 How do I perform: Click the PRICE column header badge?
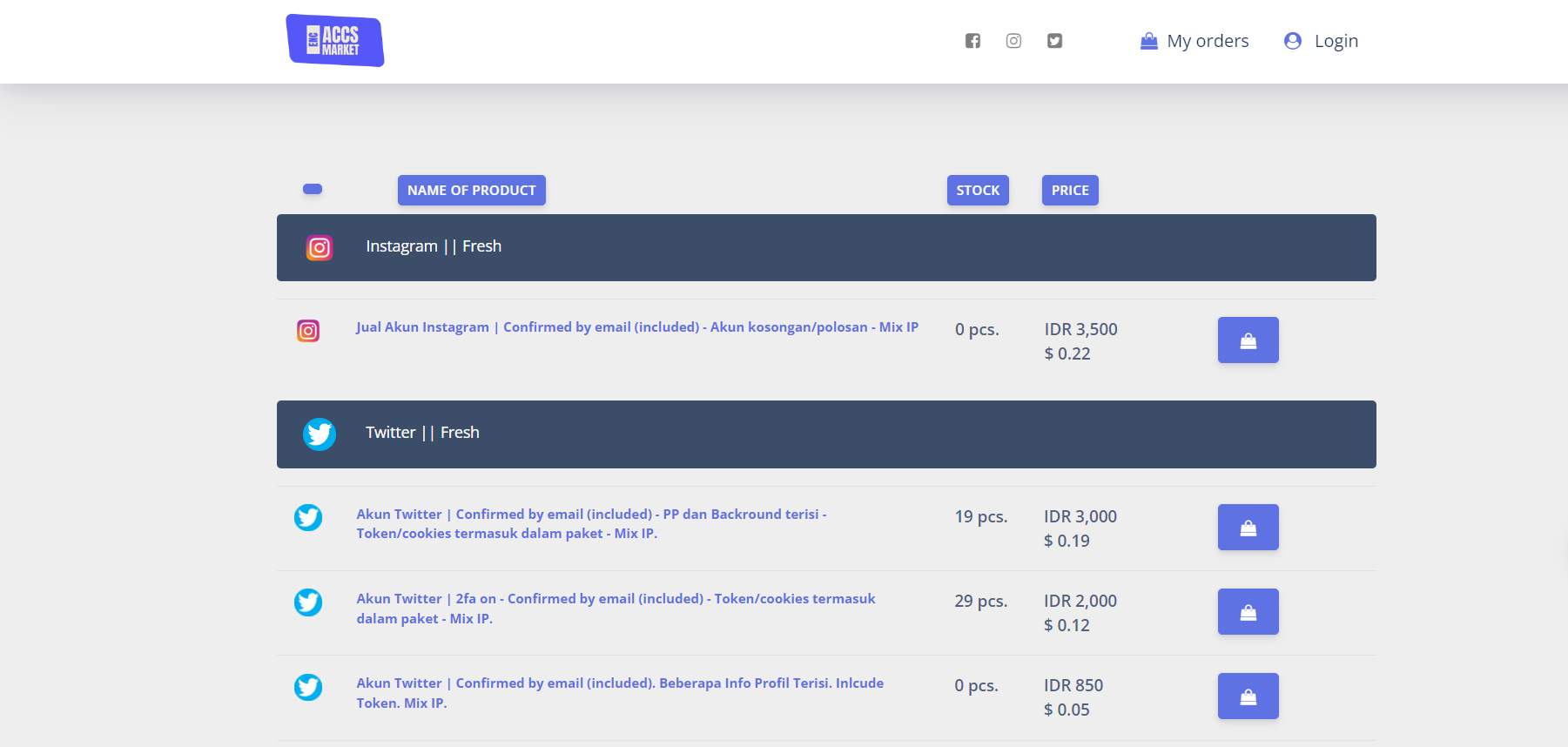[1070, 190]
